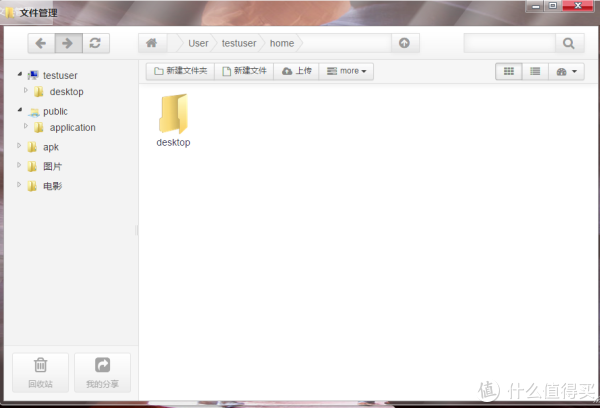
Task: Open 我的分享 my shares
Action: (x=102, y=372)
